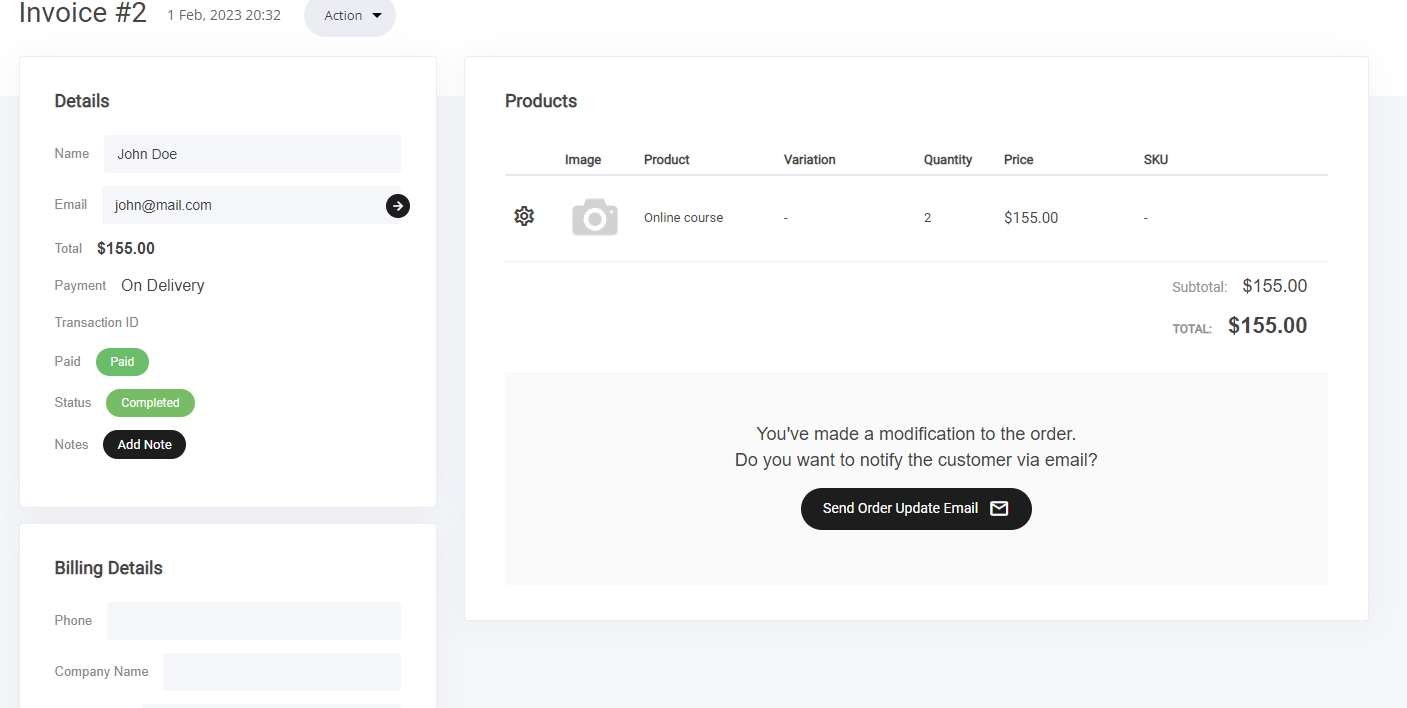1407x708 pixels.
Task: Send the order update email
Action: [x=915, y=509]
